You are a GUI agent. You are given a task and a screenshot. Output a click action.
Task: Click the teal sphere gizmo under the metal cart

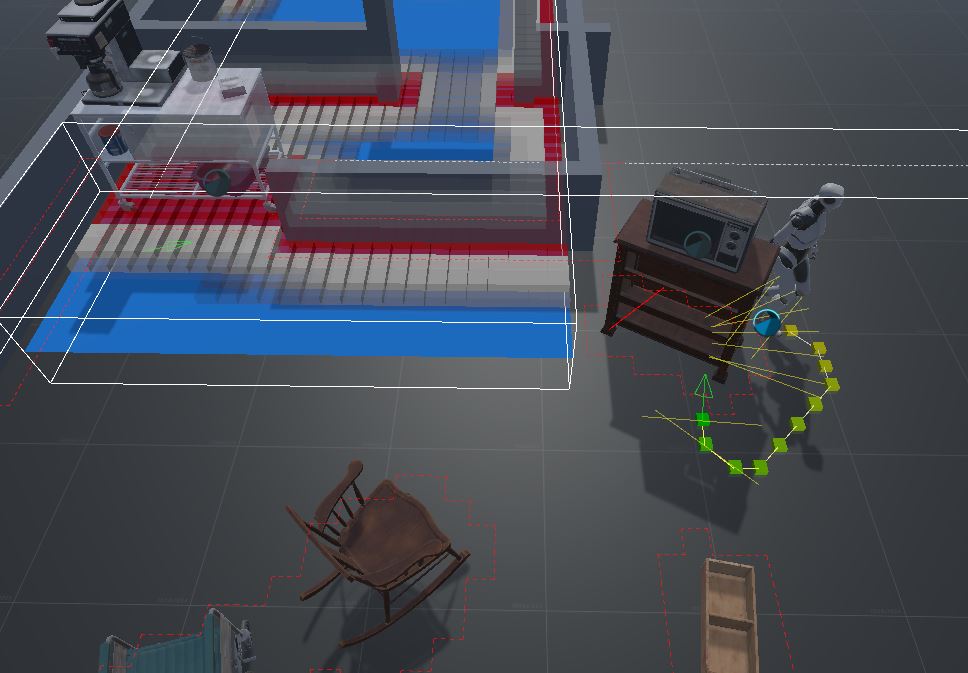216,182
